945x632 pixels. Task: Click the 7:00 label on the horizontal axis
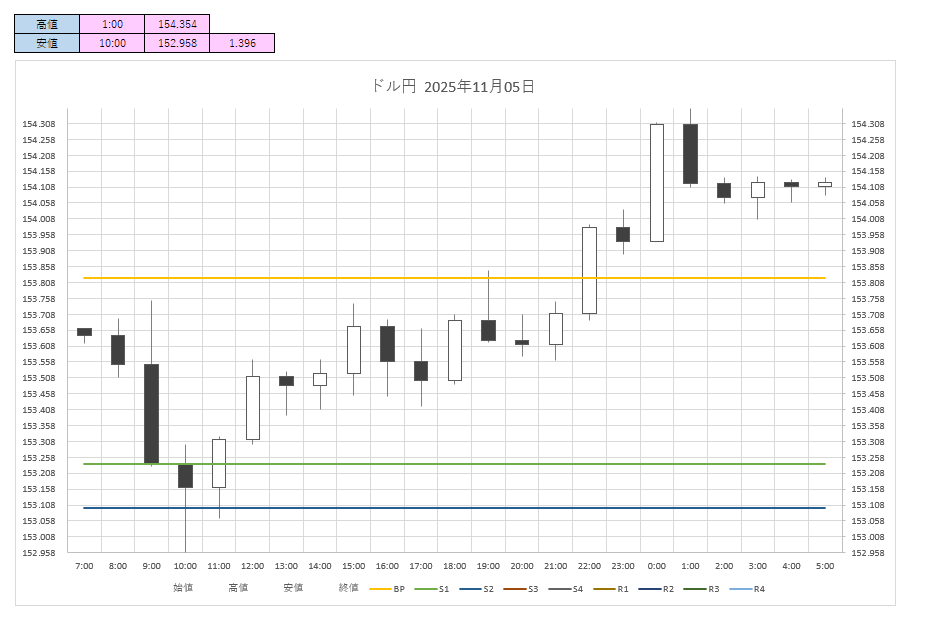coord(84,566)
